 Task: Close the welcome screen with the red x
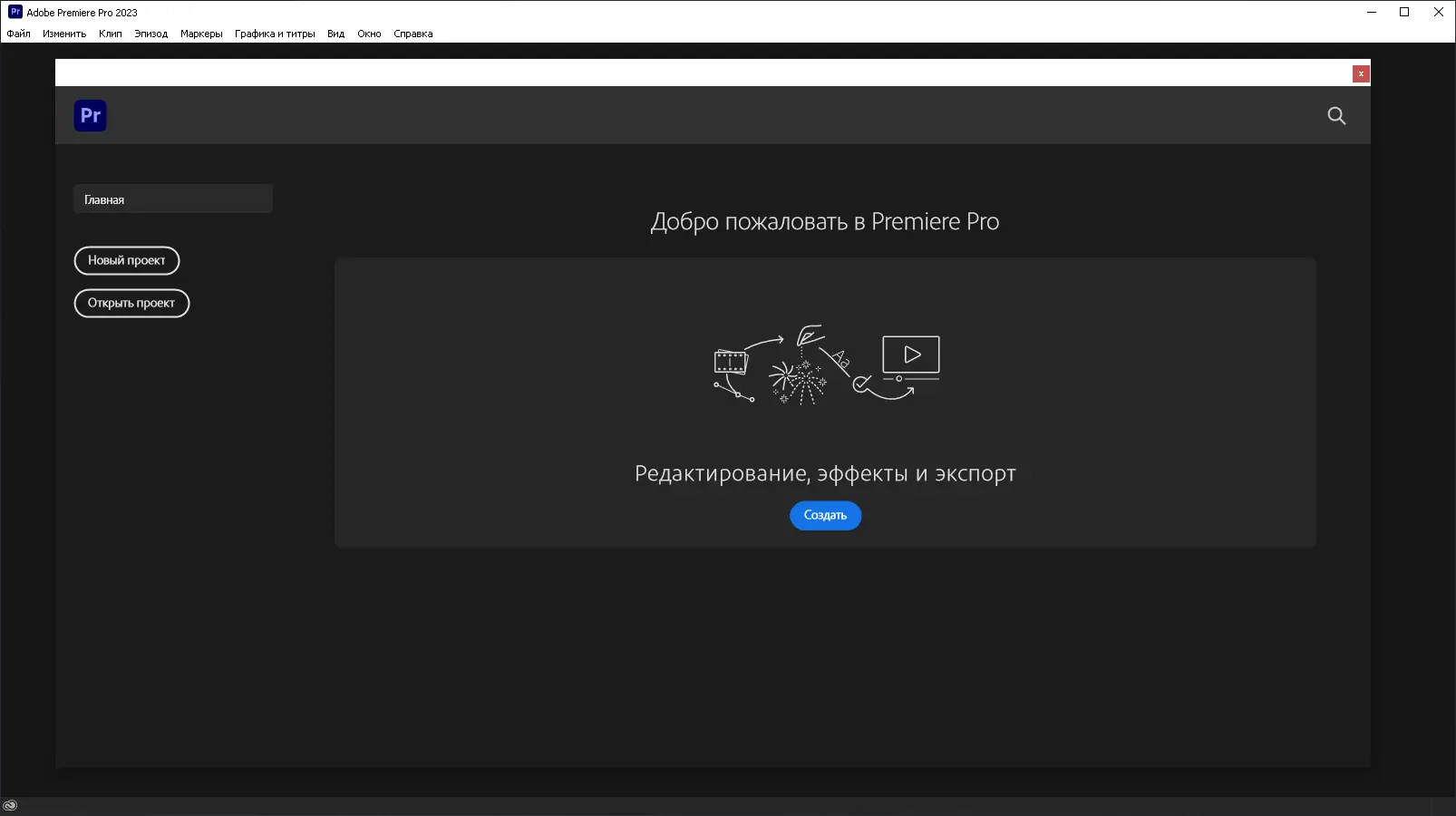point(1360,73)
